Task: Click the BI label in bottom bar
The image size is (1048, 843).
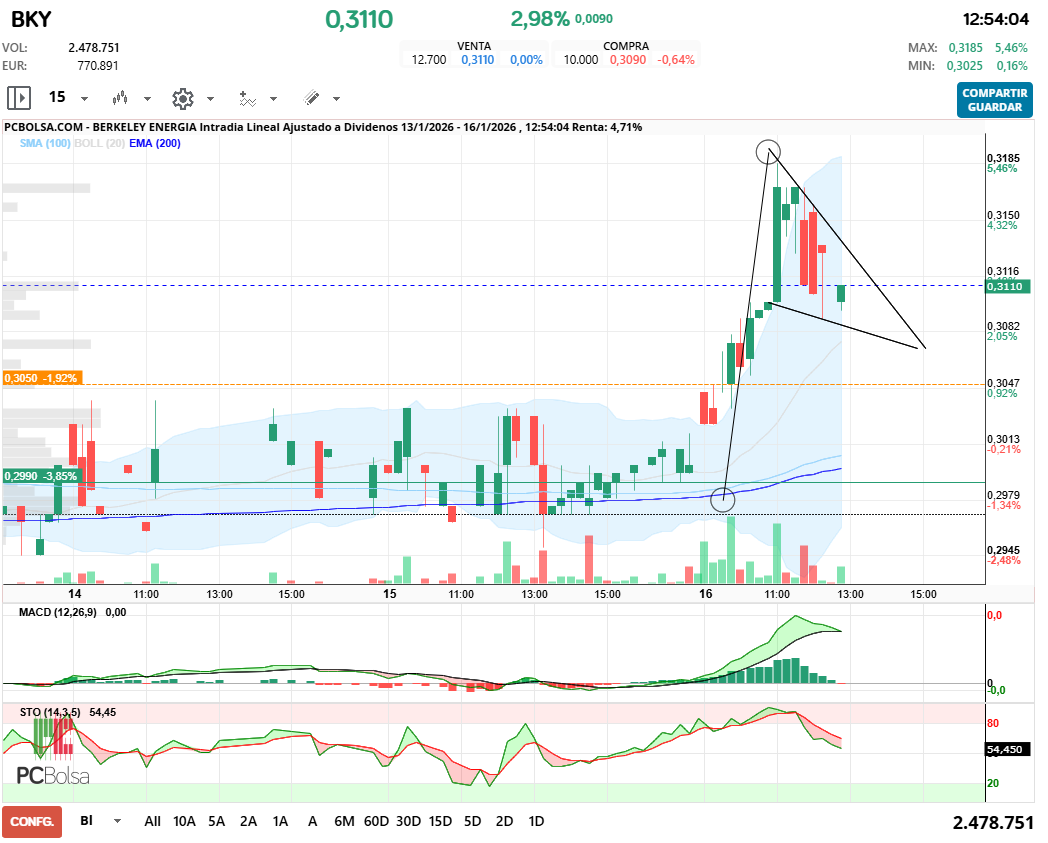Action: point(86,820)
